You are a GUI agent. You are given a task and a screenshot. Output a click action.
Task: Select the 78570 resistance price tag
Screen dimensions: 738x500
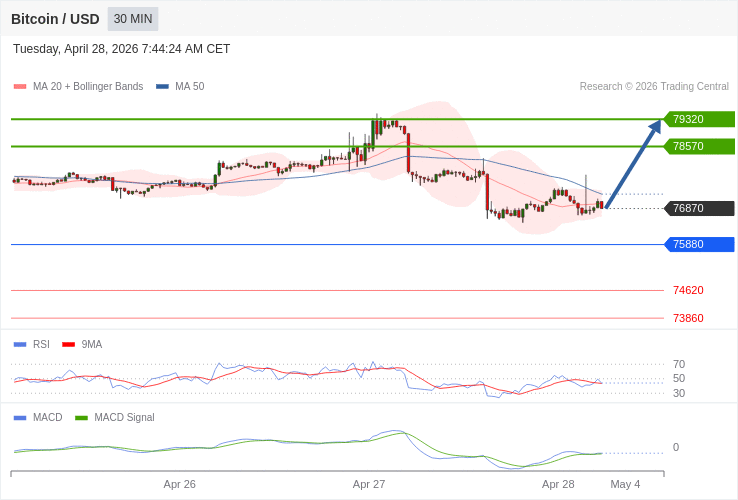[698, 146]
